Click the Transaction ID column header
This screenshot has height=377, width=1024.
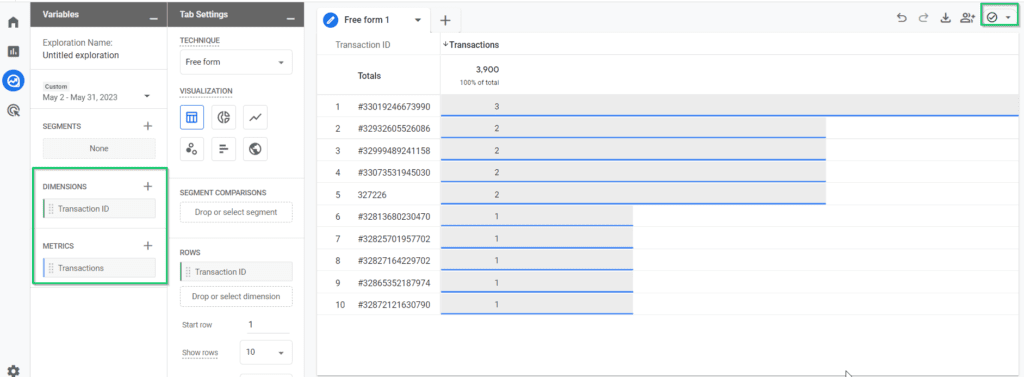(362, 45)
